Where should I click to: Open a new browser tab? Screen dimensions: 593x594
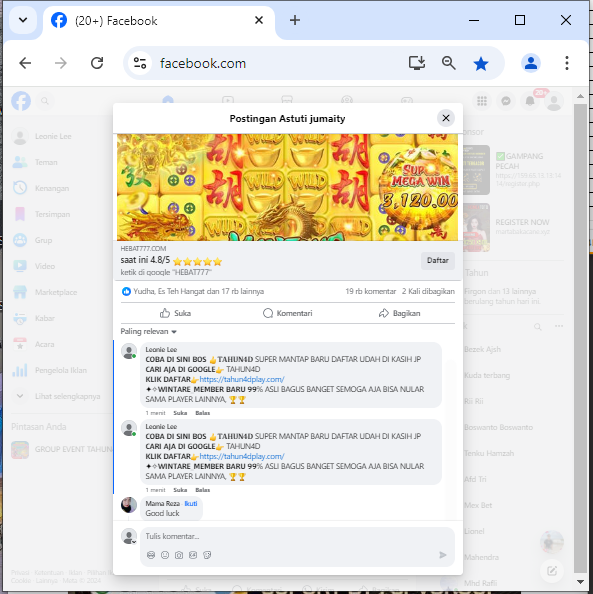pos(295,20)
